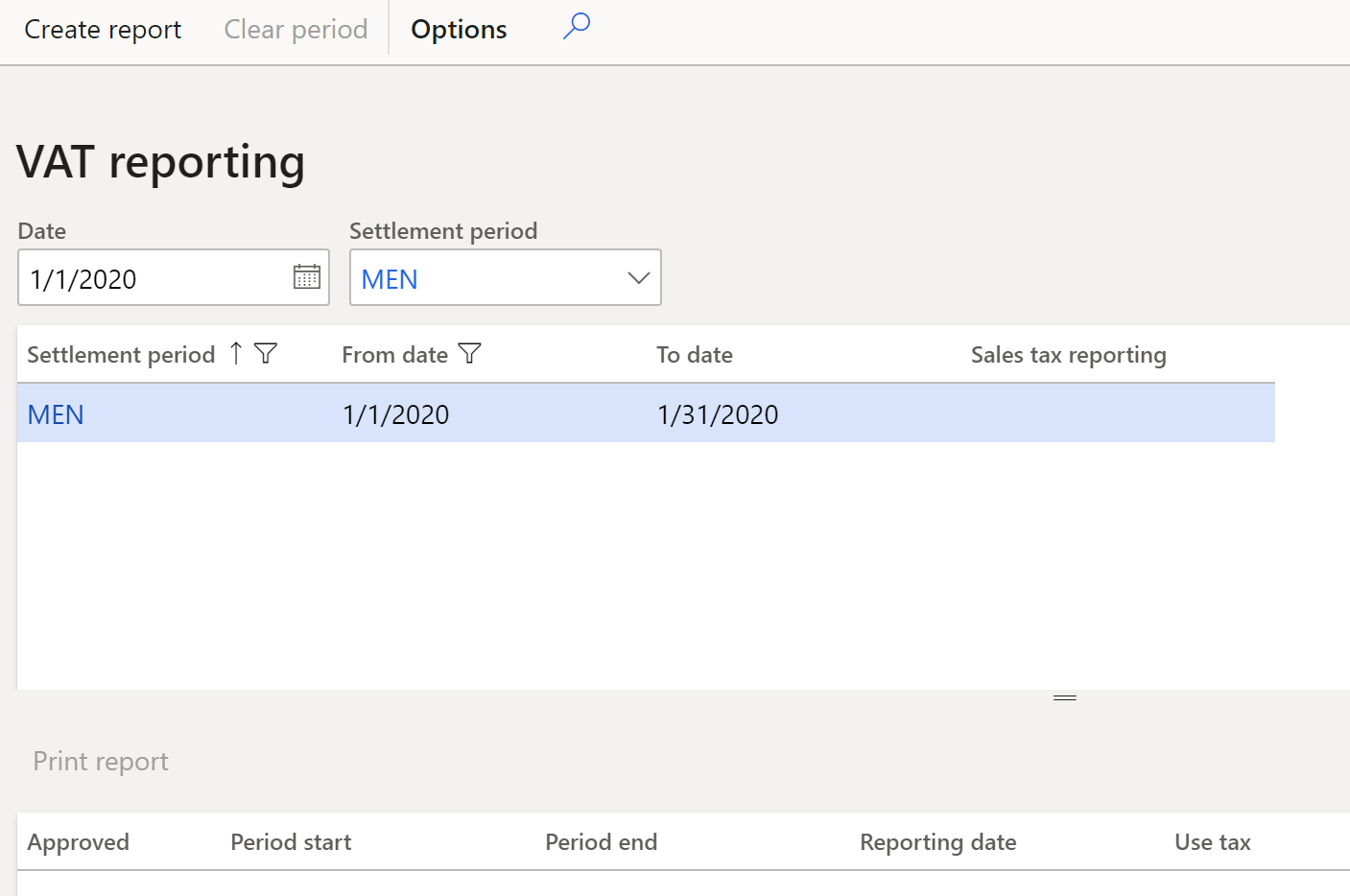Open the MEN settlement period link

coord(55,413)
